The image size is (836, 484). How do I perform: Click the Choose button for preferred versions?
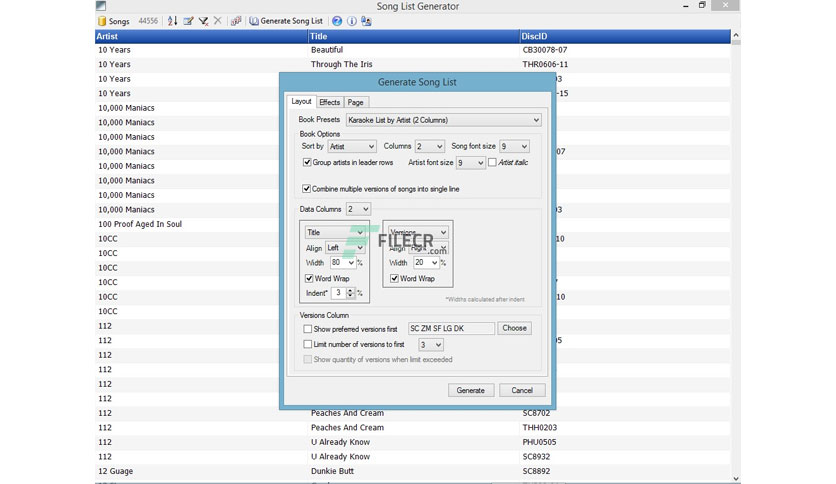[515, 328]
